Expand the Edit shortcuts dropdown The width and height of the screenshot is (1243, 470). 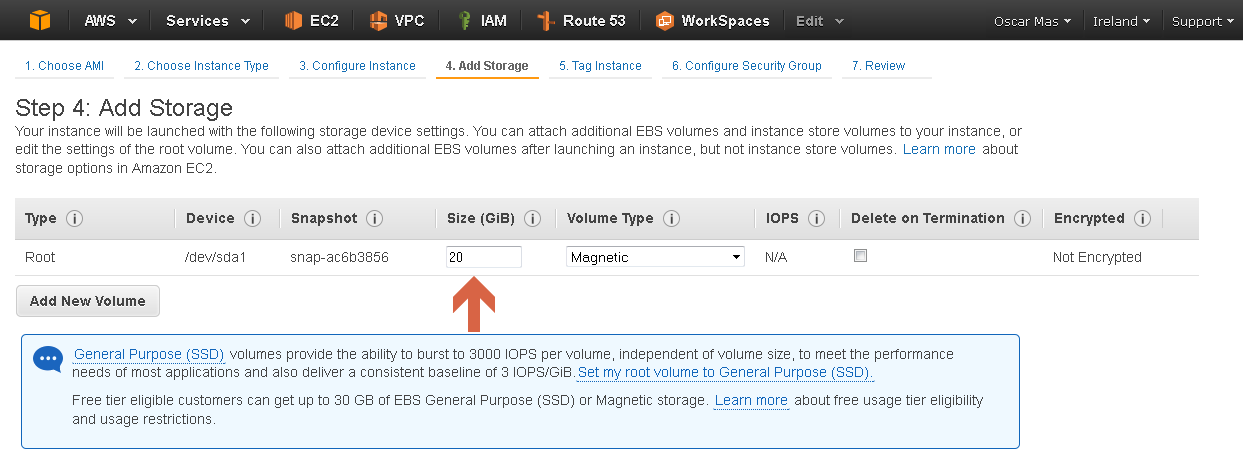(820, 20)
